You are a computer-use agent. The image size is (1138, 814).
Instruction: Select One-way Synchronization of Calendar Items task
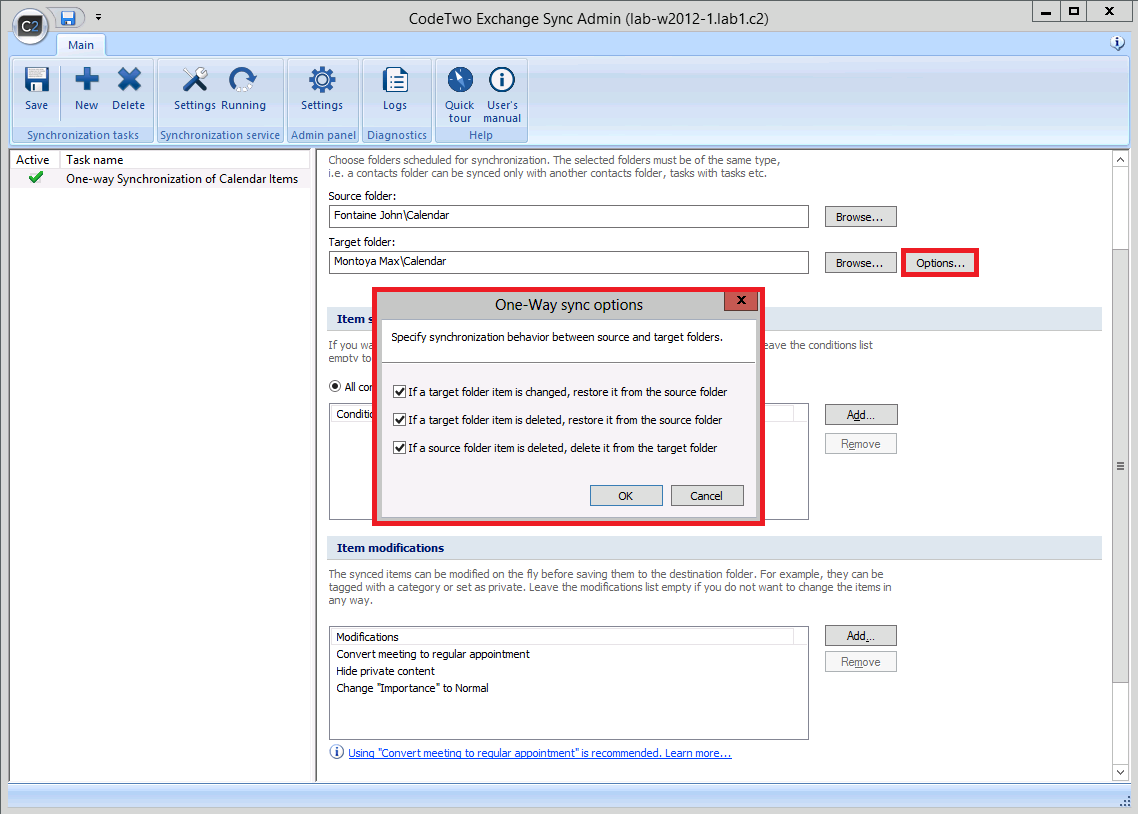coord(182,178)
